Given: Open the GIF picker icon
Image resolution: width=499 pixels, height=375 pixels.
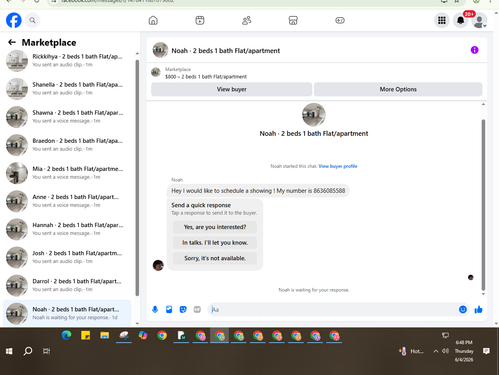Looking at the screenshot, I should [x=197, y=310].
